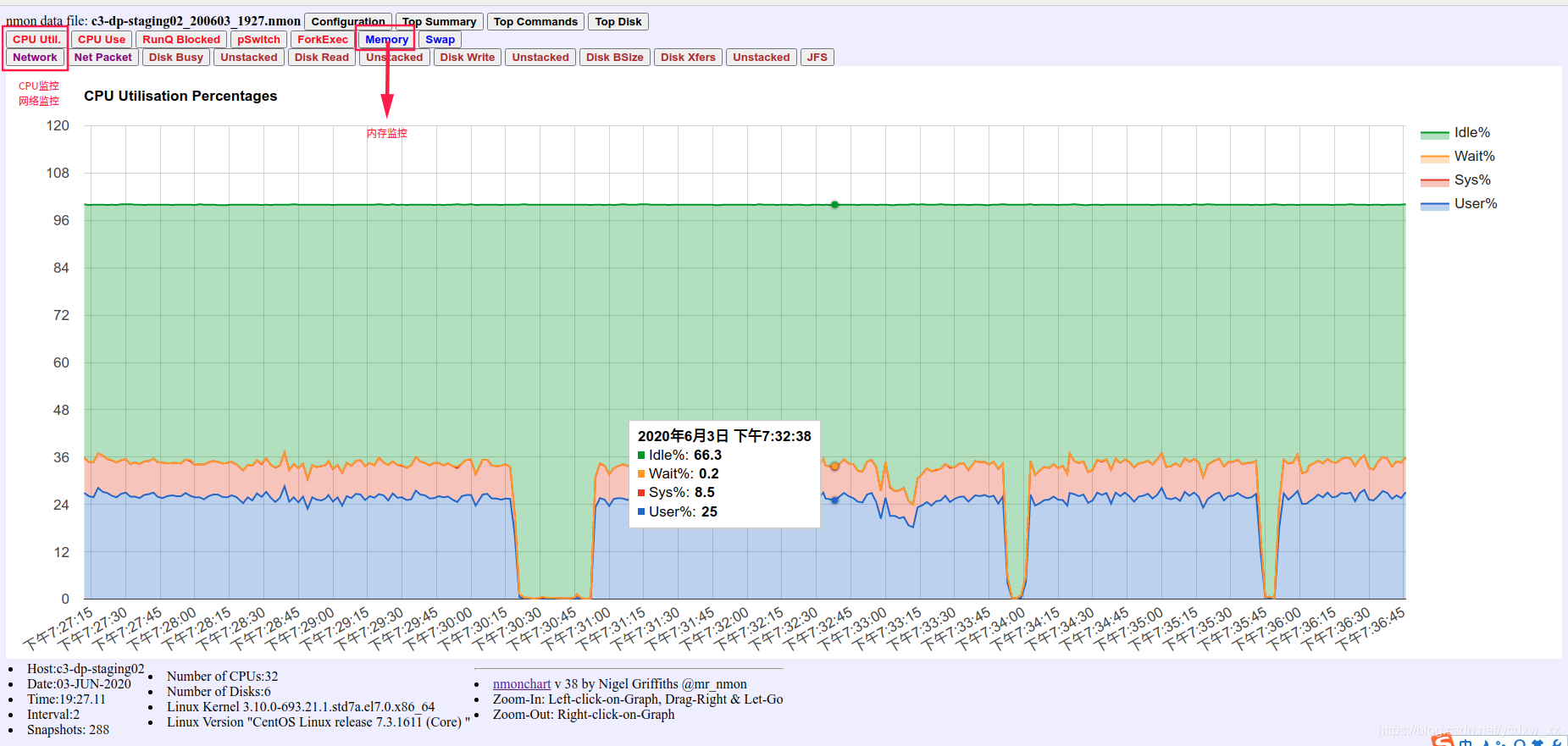Click the Number of Disks:6 entry
Viewport: 1568px width, 746px height.
click(219, 692)
